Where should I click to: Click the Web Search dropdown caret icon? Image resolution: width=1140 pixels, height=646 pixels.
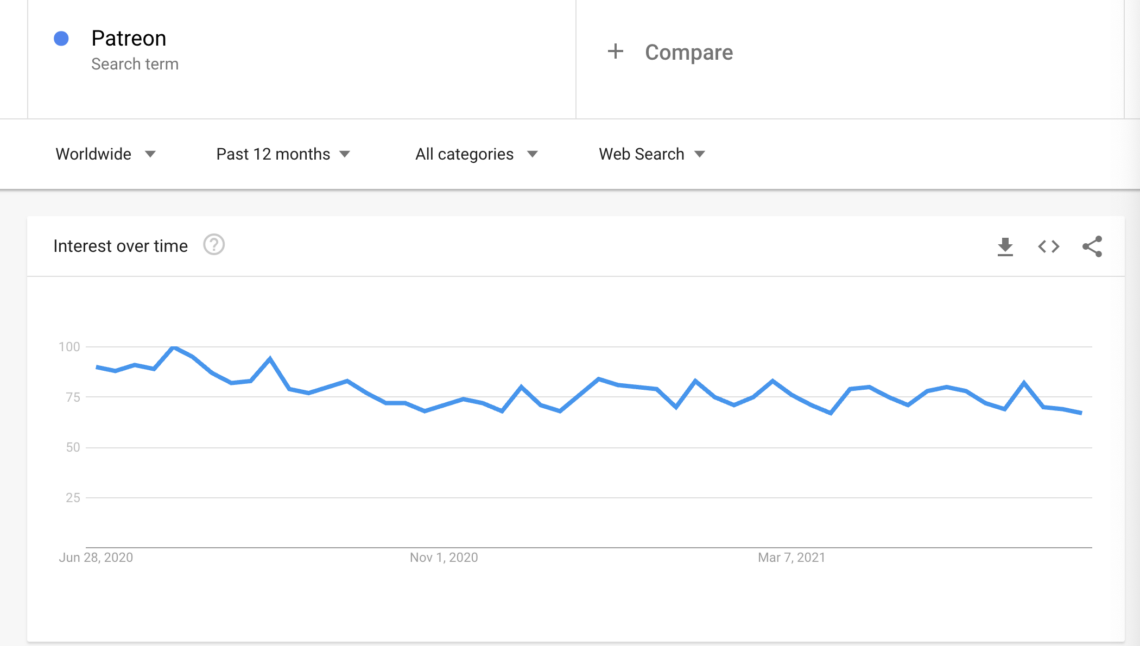701,154
